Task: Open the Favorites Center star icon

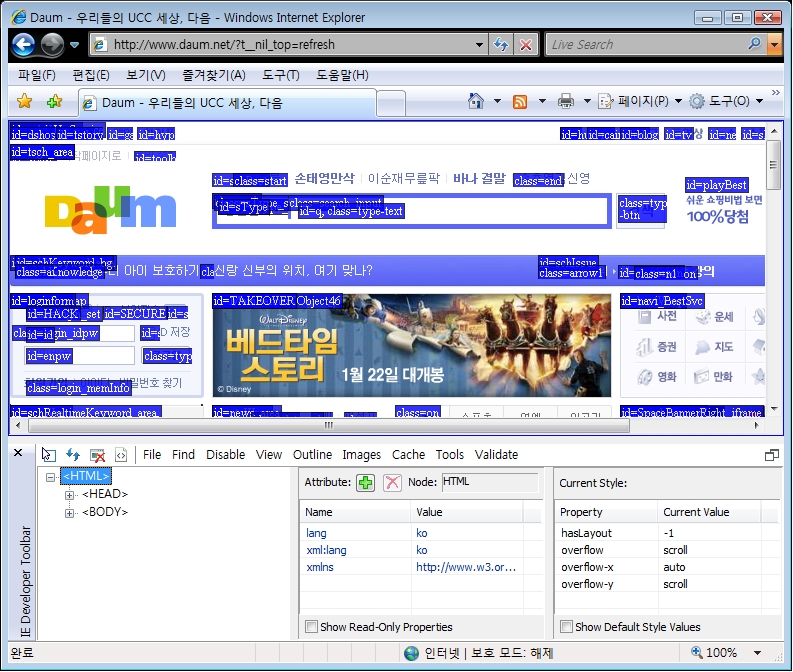Action: click(24, 102)
